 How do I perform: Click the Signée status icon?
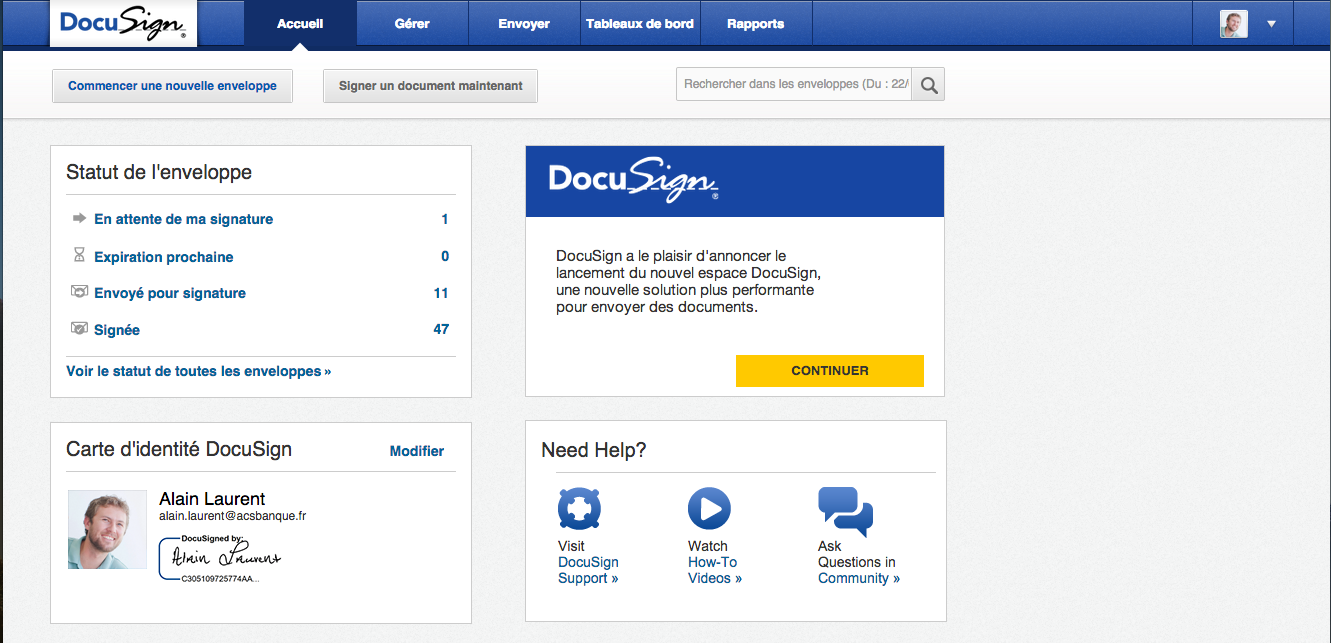[79, 328]
